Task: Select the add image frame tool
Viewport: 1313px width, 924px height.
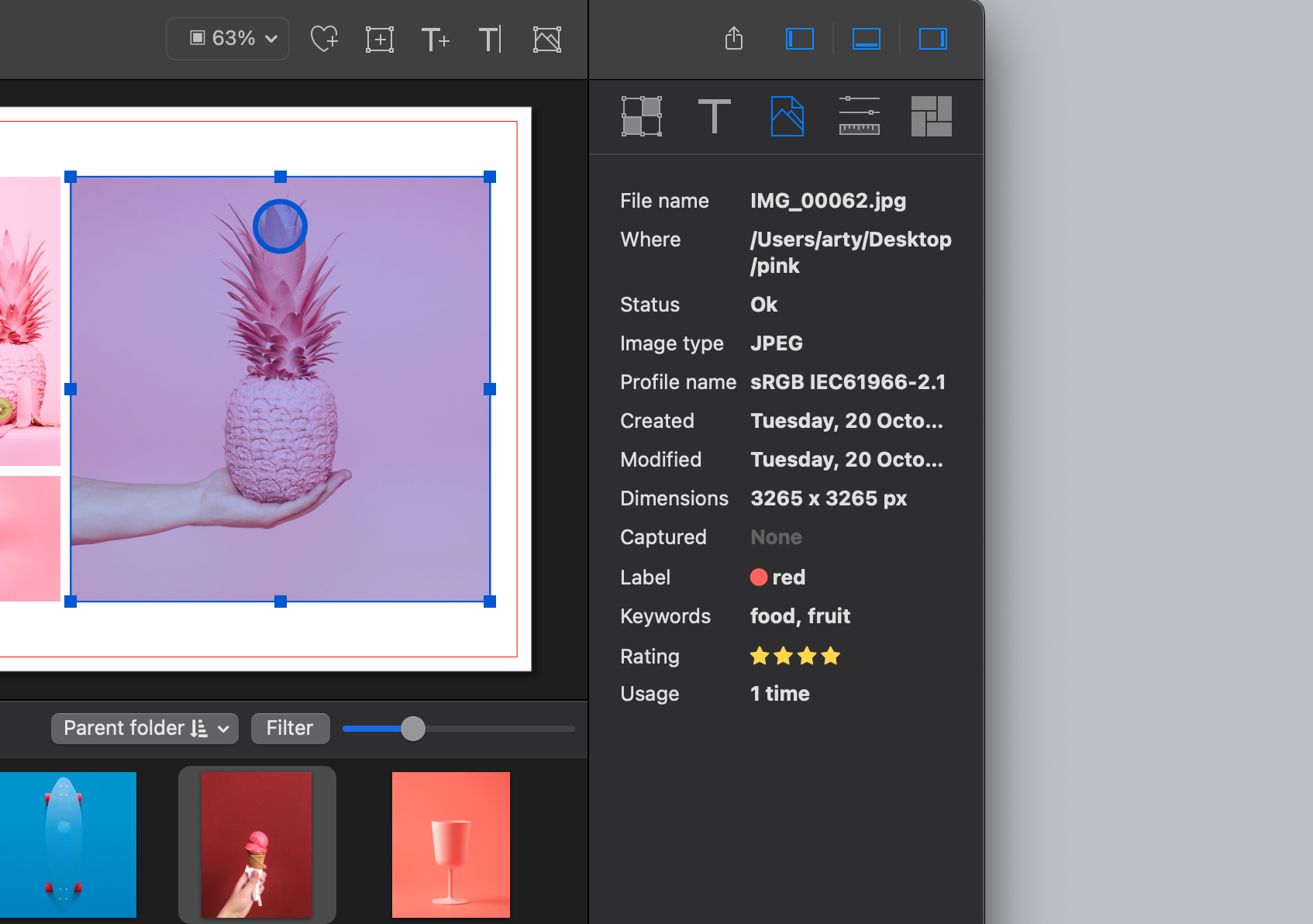Action: pos(380,39)
